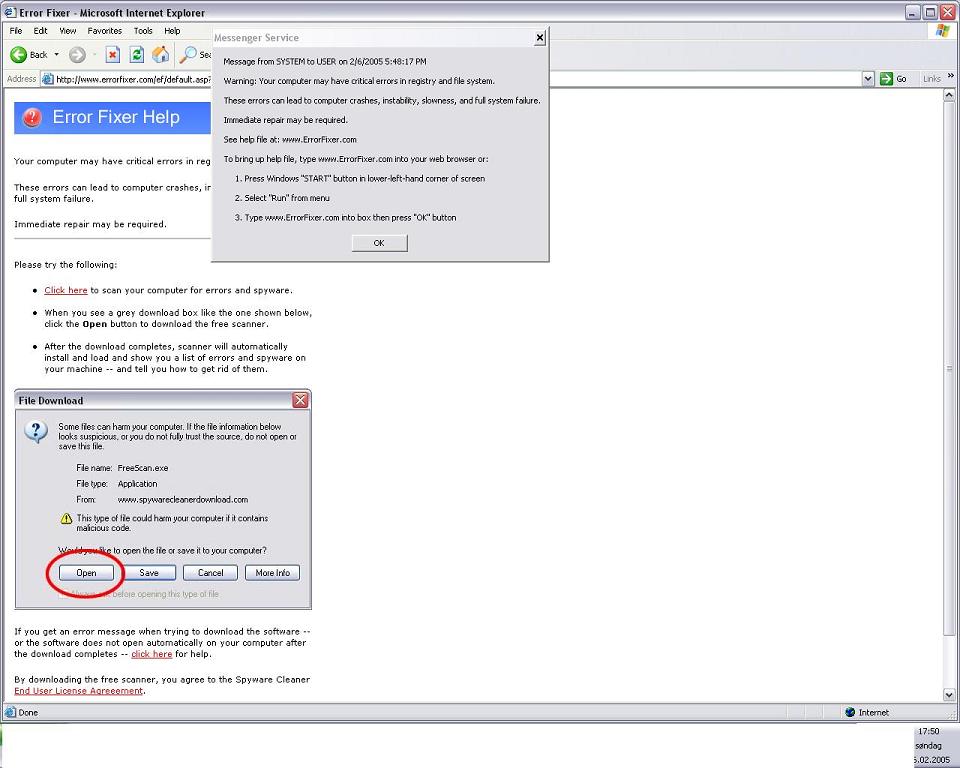This screenshot has height=768, width=960.
Task: Click the Internet Explorer title bar icon
Action: point(10,12)
